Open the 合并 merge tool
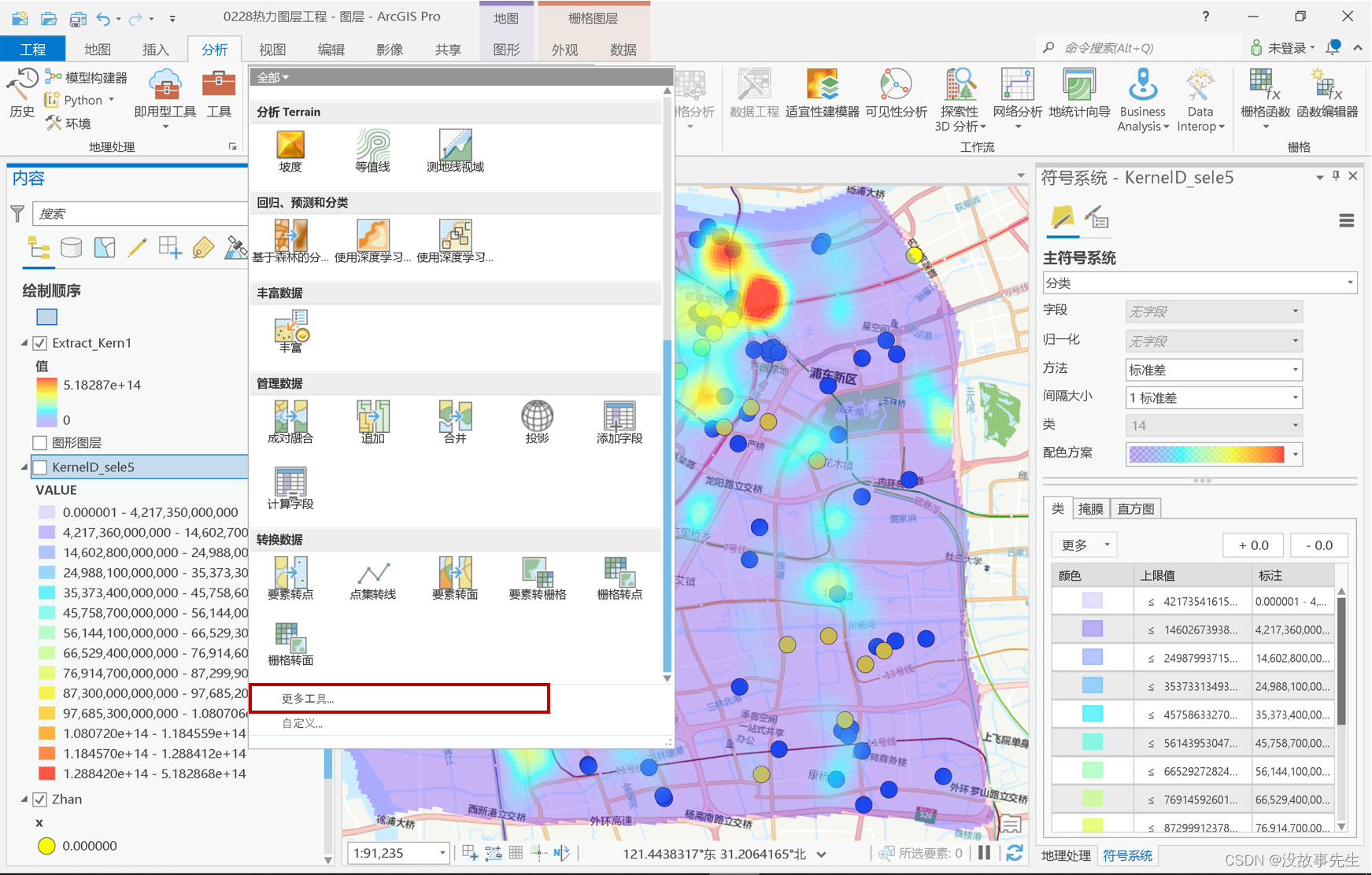This screenshot has width=1372, height=875. coord(455,422)
